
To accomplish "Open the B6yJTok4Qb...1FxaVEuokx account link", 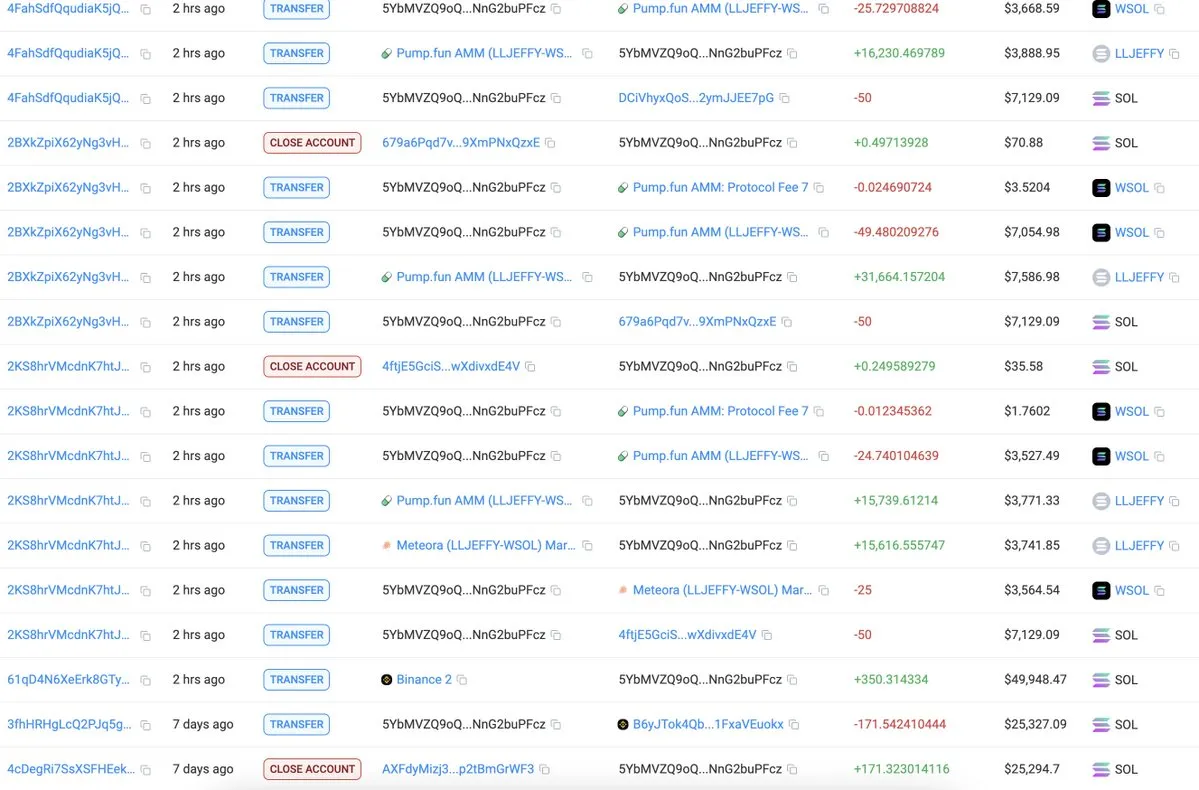I will point(708,723).
